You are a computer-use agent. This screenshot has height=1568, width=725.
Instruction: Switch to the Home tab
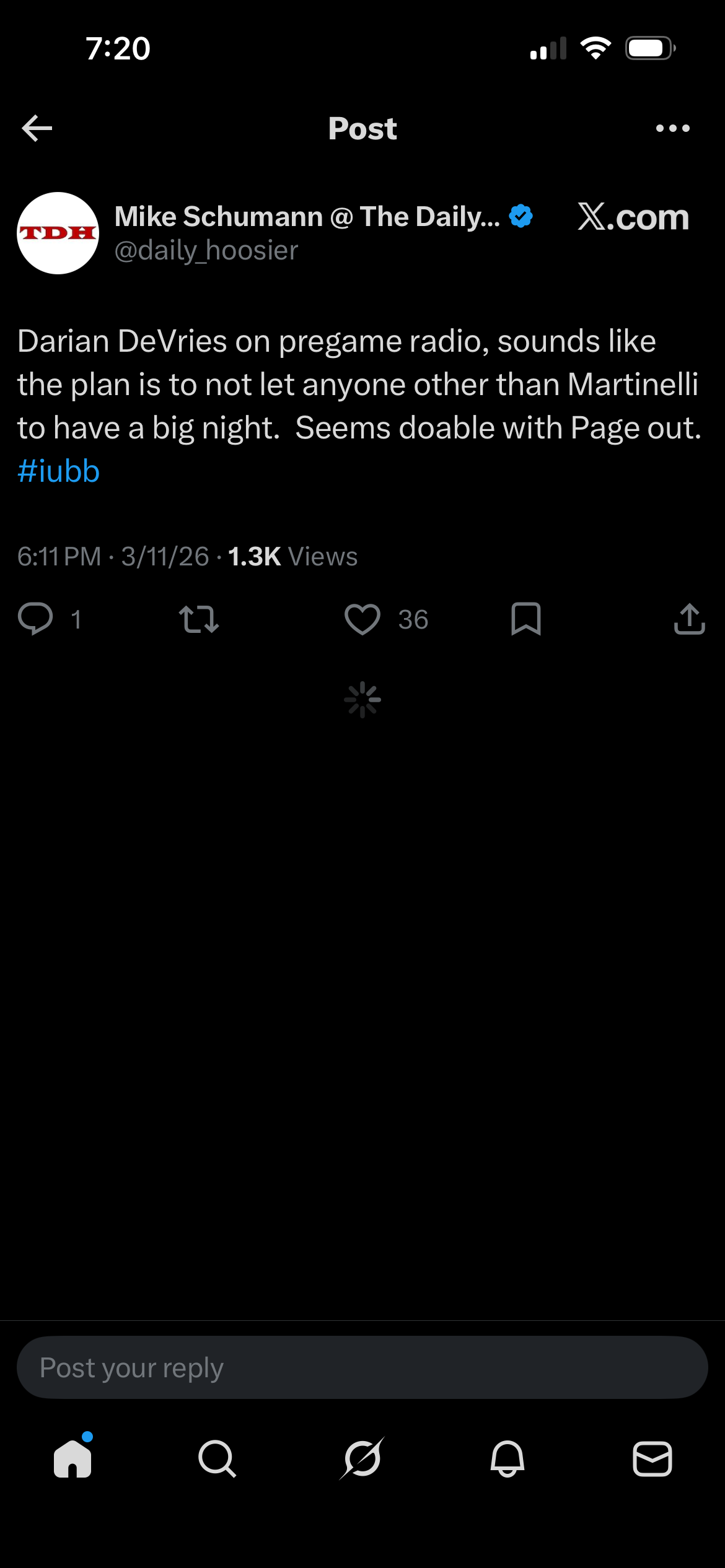pyautogui.click(x=72, y=1458)
